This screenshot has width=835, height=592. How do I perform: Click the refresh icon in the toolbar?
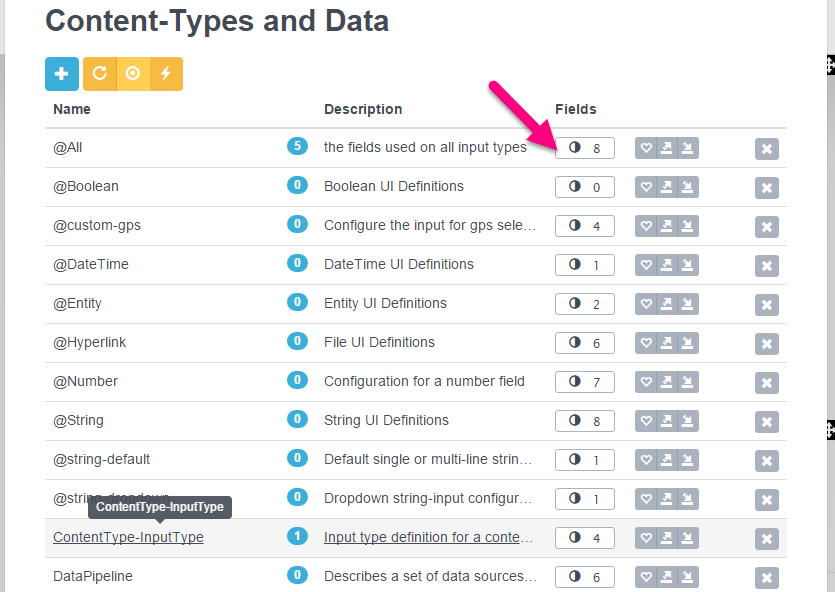(x=100, y=73)
